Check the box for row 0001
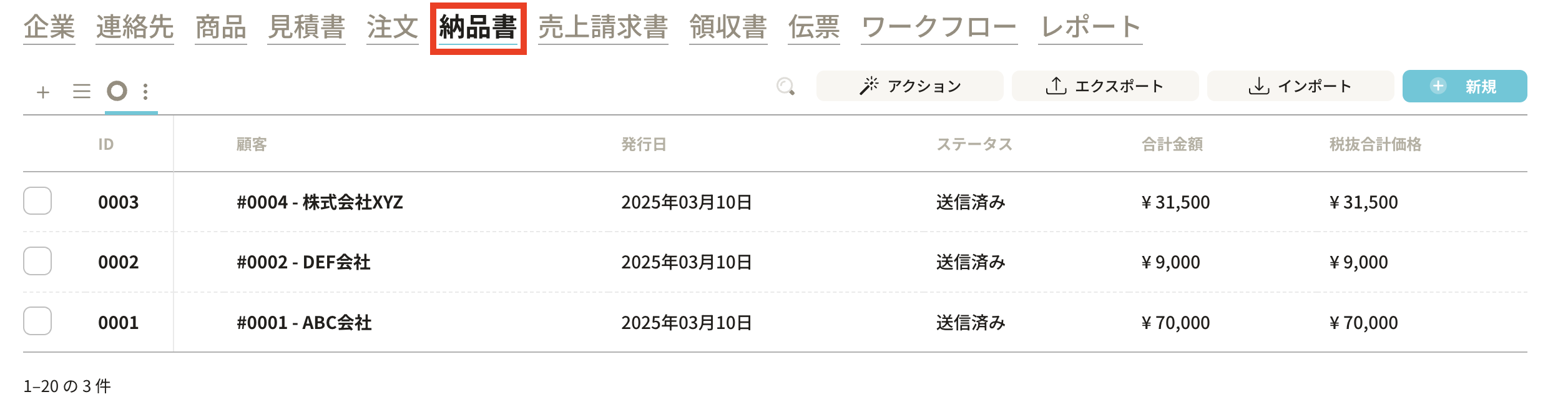Viewport: 1568px width, 417px height. point(37,321)
